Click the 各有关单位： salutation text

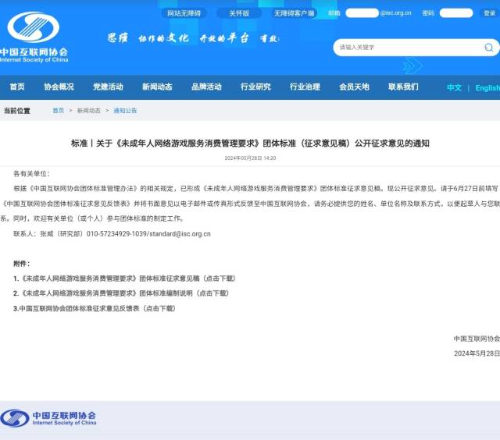[31, 174]
